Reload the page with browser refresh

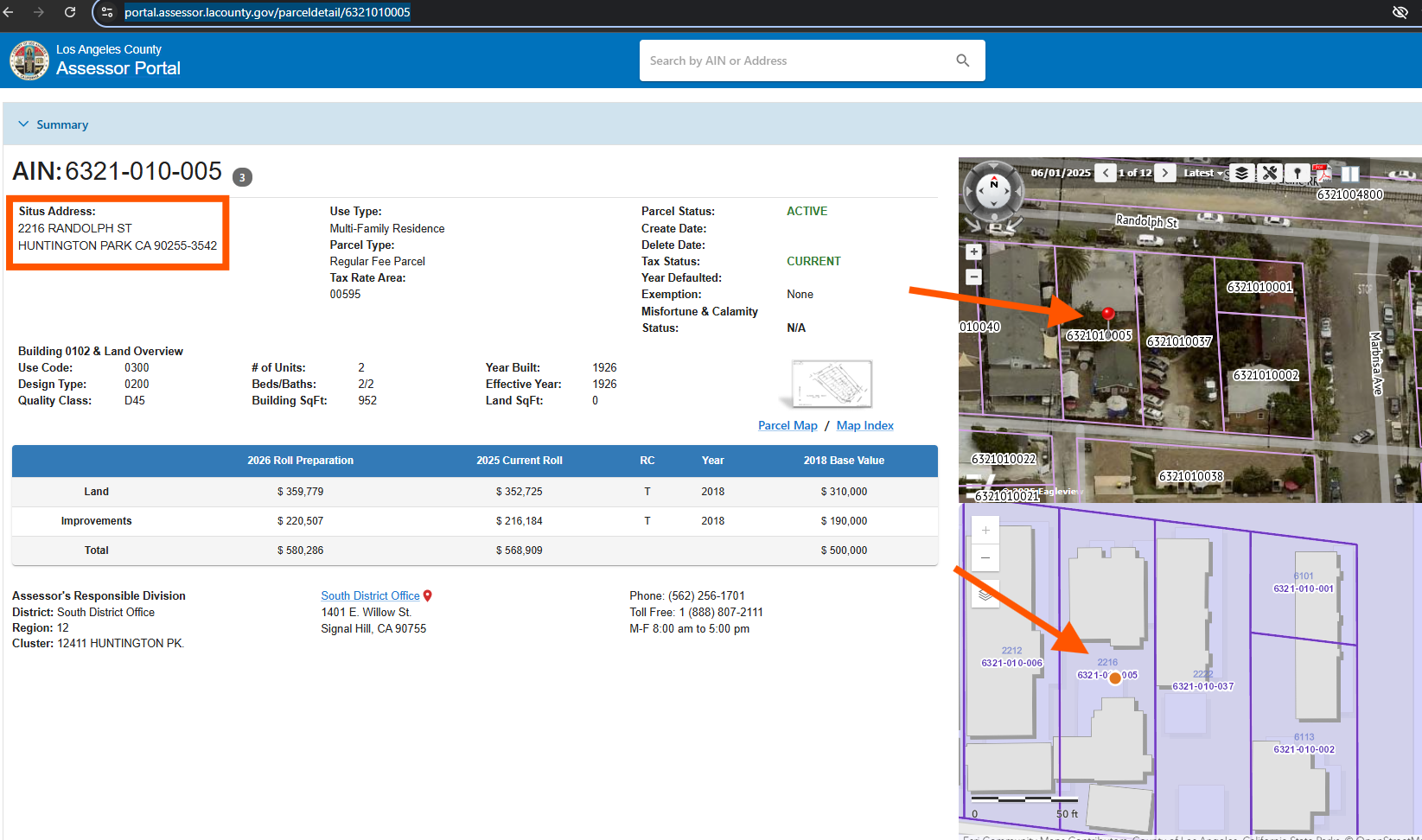click(x=70, y=12)
